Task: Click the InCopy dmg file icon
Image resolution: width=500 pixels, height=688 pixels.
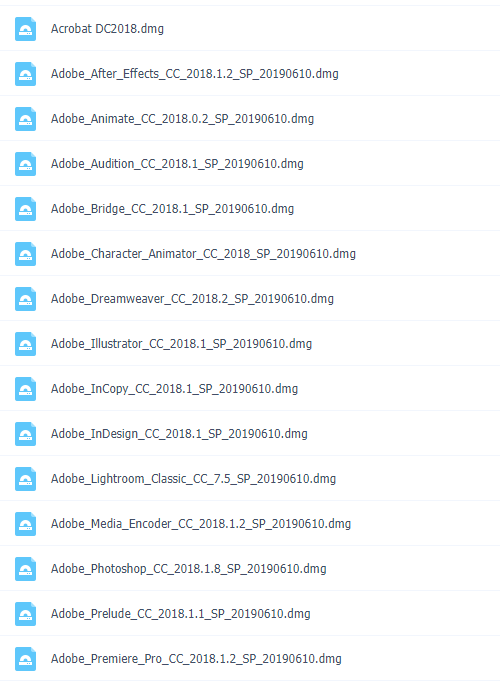Action: (x=25, y=389)
